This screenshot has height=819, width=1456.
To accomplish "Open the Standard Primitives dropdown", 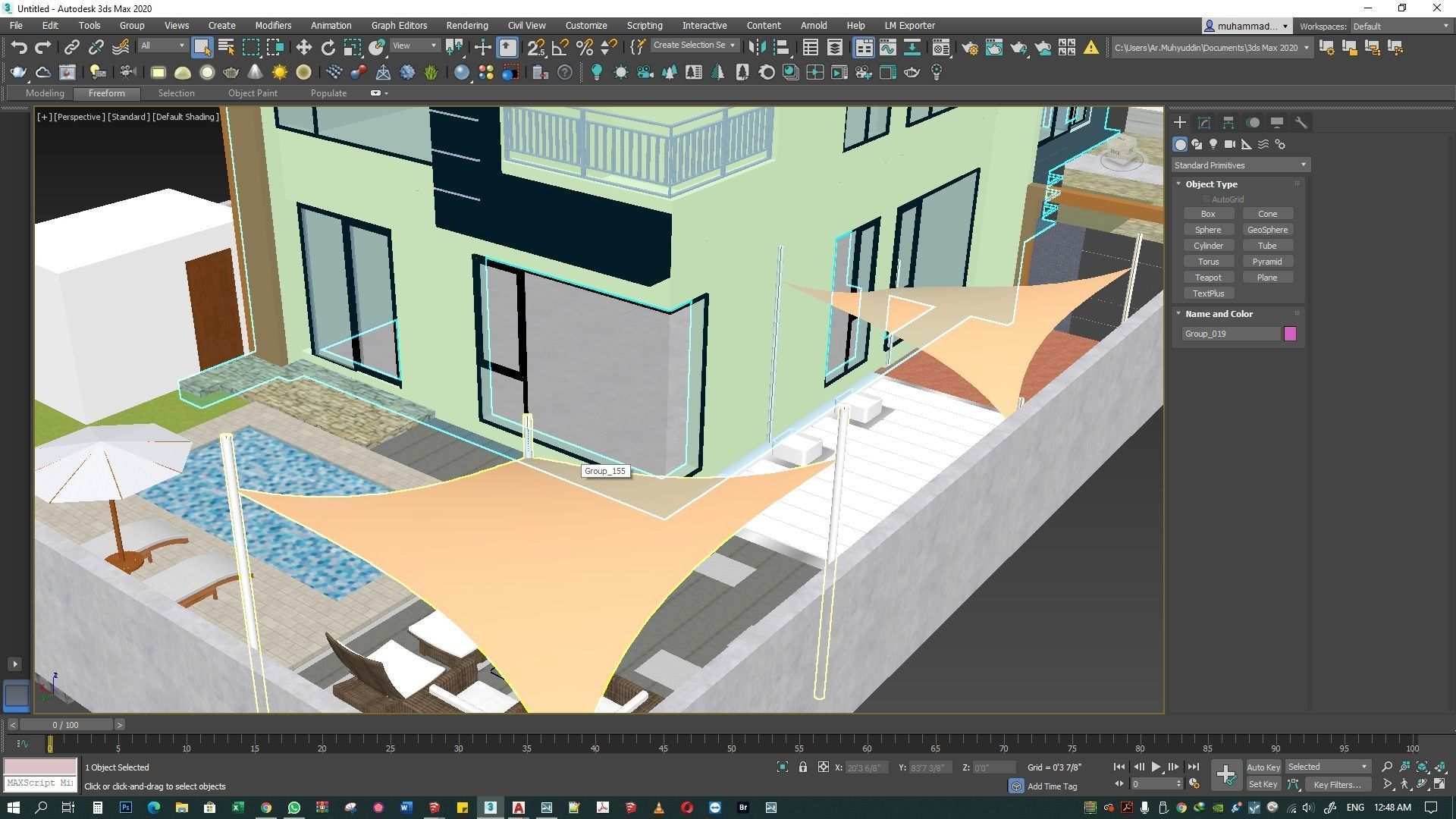I will (x=1239, y=165).
